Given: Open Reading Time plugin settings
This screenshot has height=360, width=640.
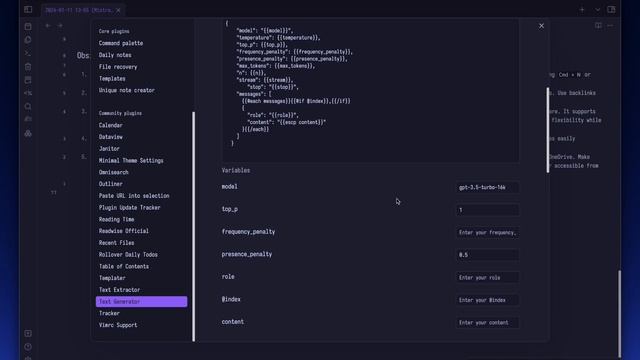Looking at the screenshot, I should click(116, 220).
